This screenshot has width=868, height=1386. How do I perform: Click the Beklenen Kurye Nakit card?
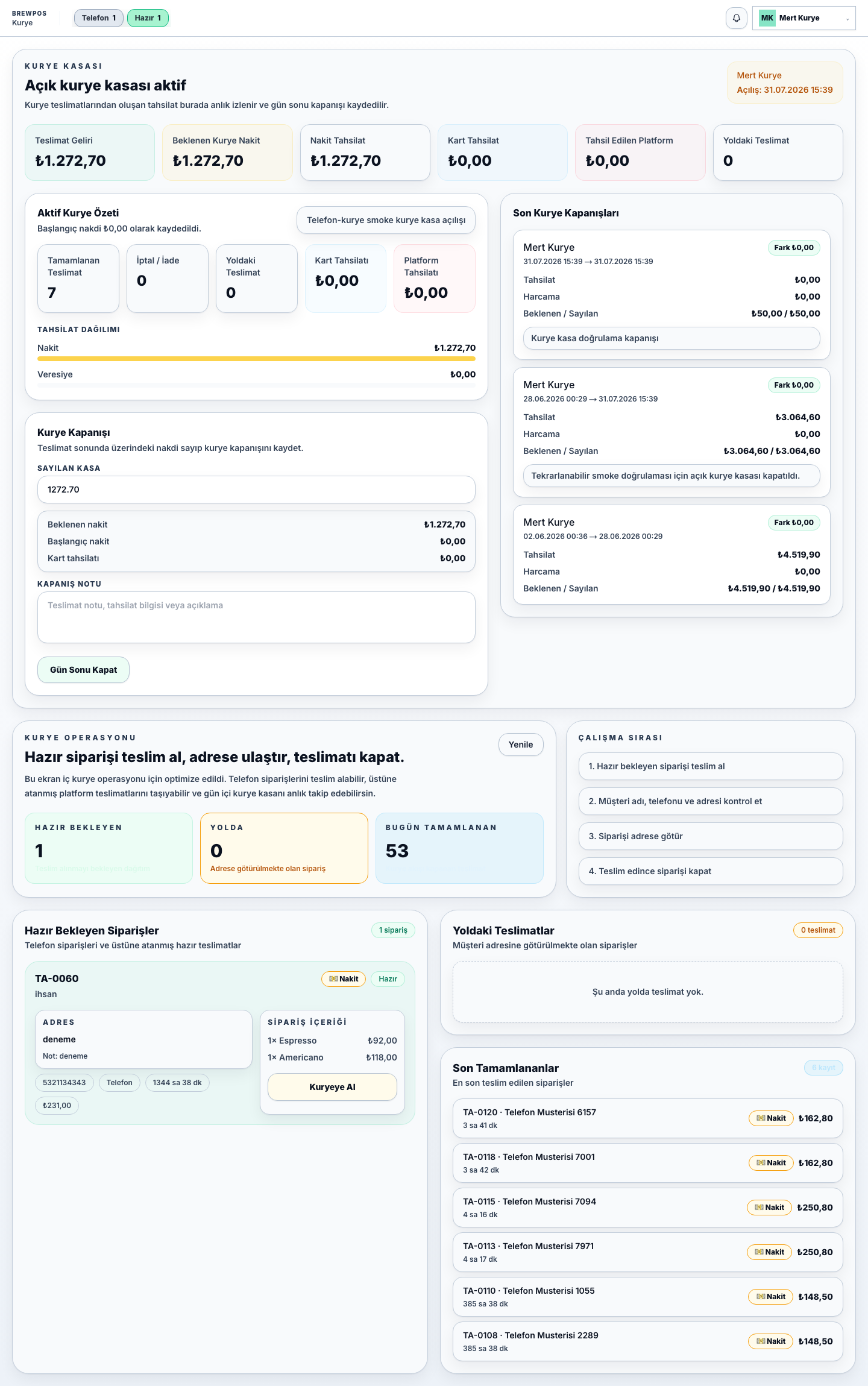227,153
